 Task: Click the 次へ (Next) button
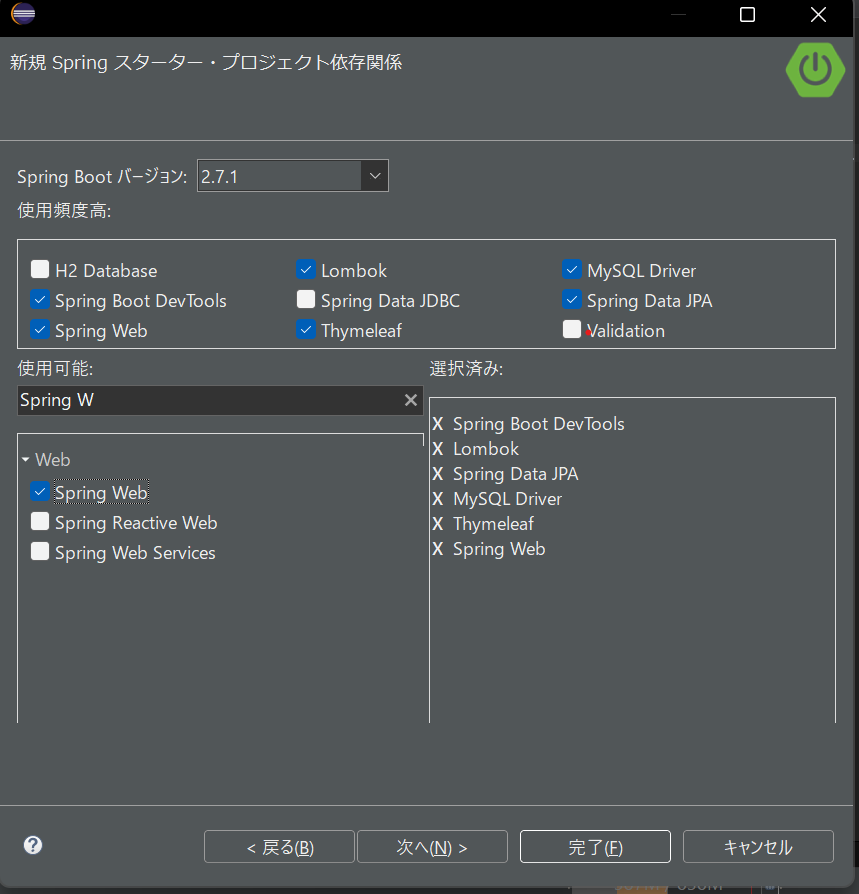431,846
